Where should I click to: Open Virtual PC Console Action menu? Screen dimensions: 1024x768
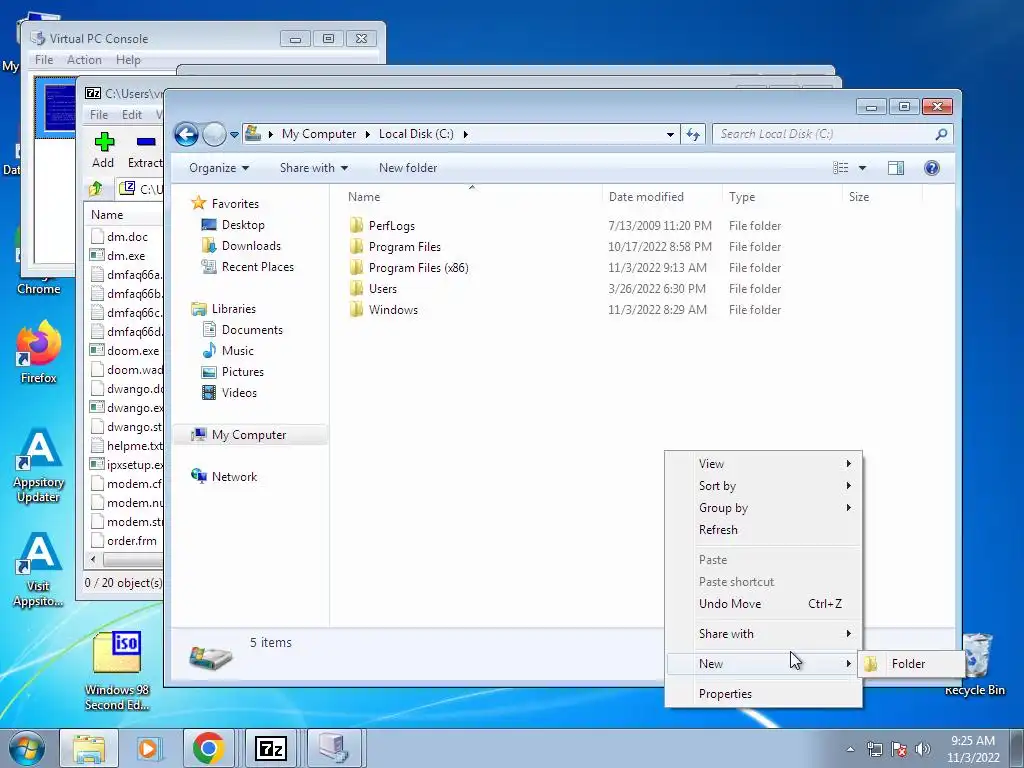[84, 60]
